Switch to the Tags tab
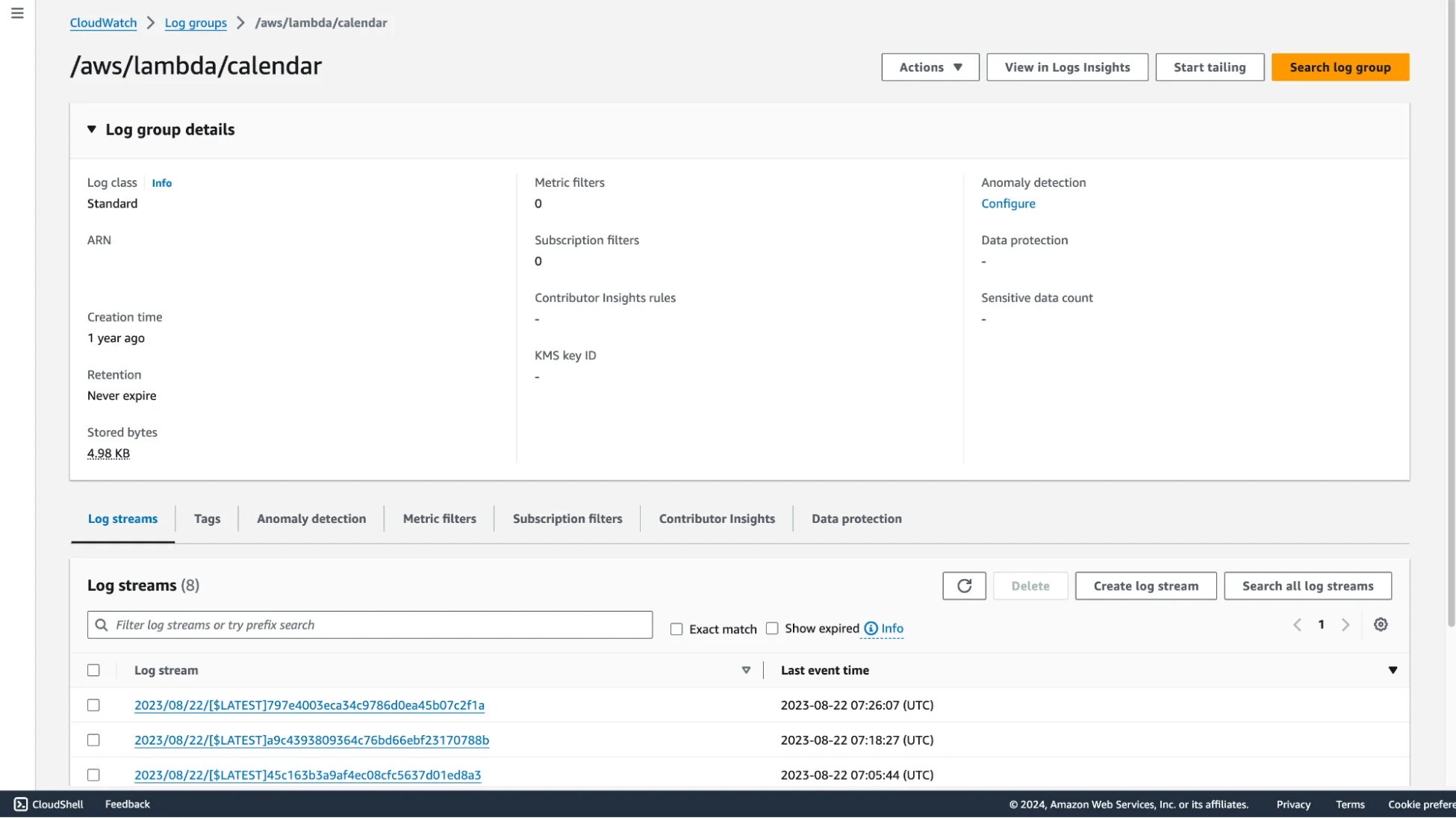Image resolution: width=1456 pixels, height=818 pixels. (x=207, y=518)
